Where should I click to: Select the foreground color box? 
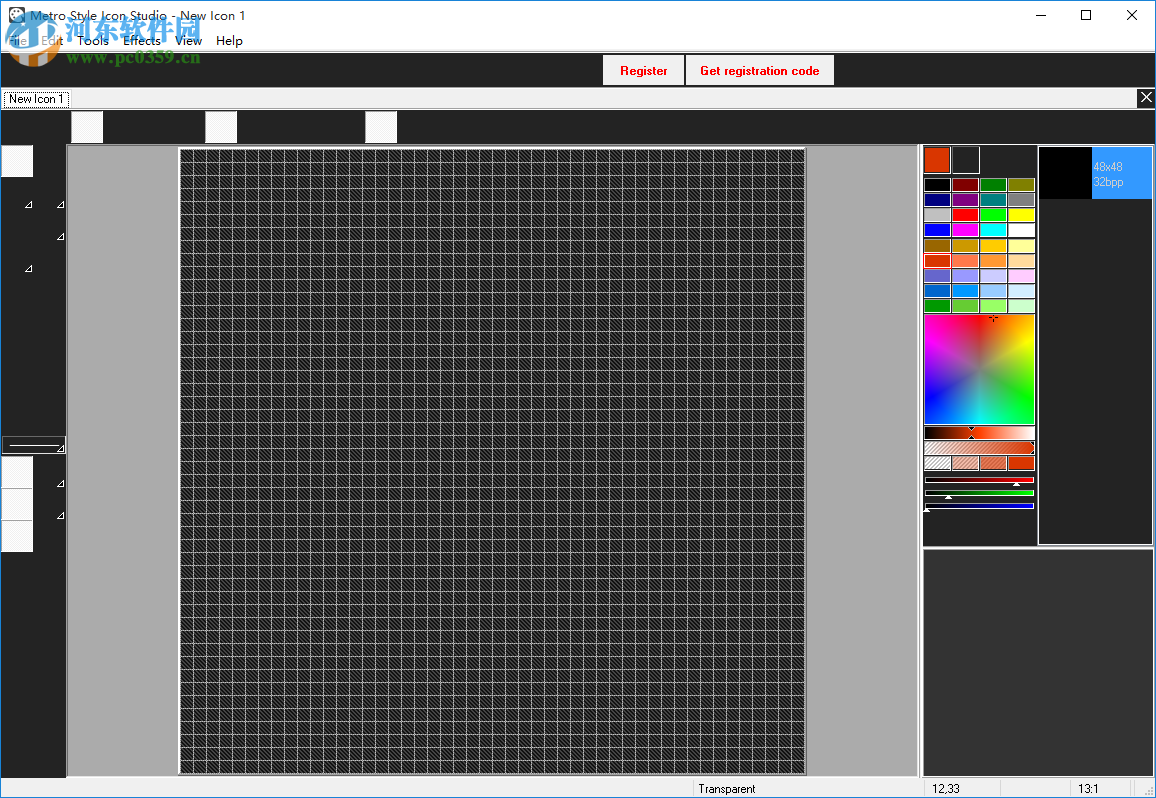(937, 160)
